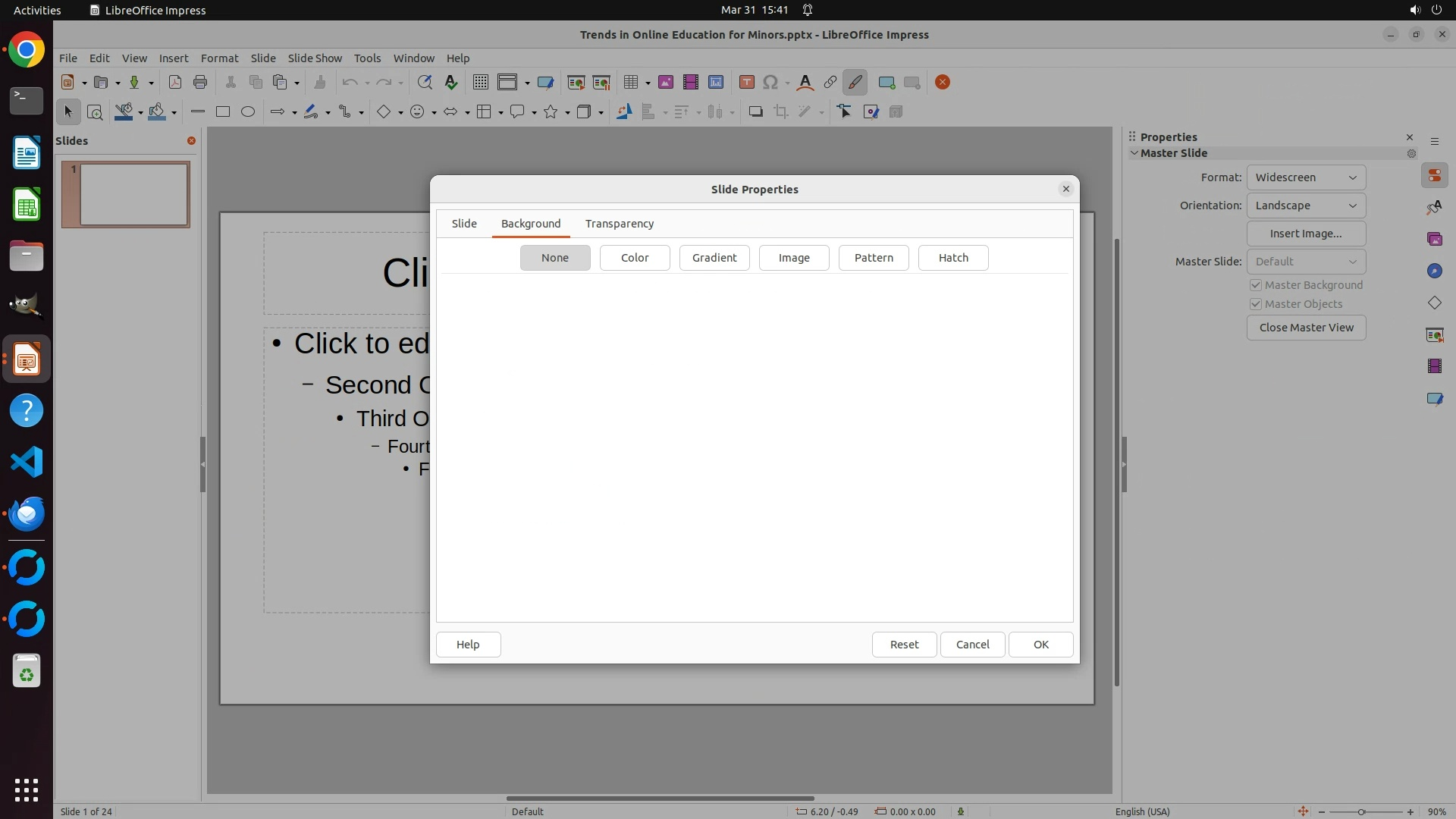Switch to the Transparency tab
The image size is (1456, 819).
coord(619,224)
